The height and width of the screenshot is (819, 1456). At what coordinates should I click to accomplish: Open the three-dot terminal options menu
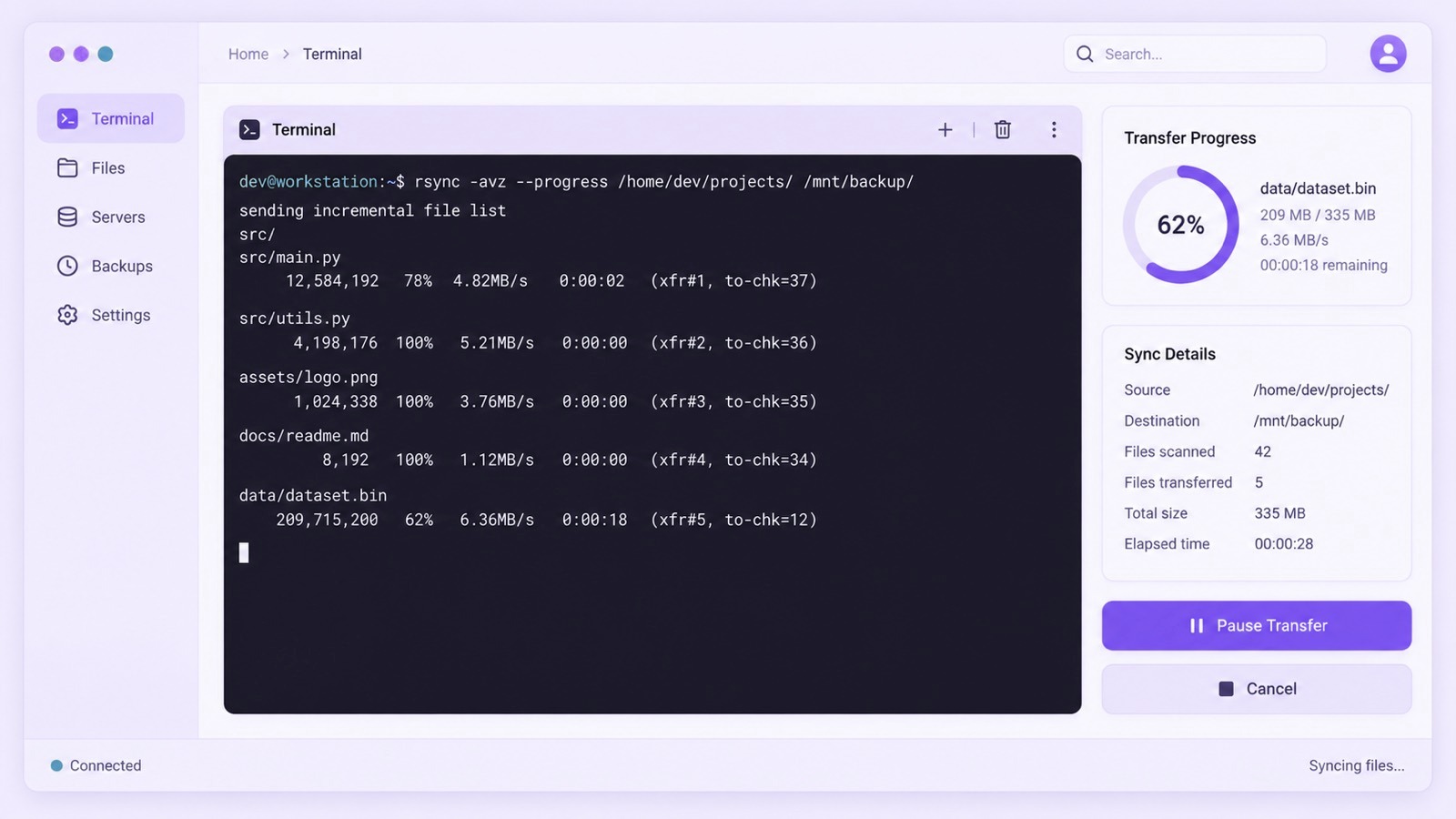point(1054,130)
